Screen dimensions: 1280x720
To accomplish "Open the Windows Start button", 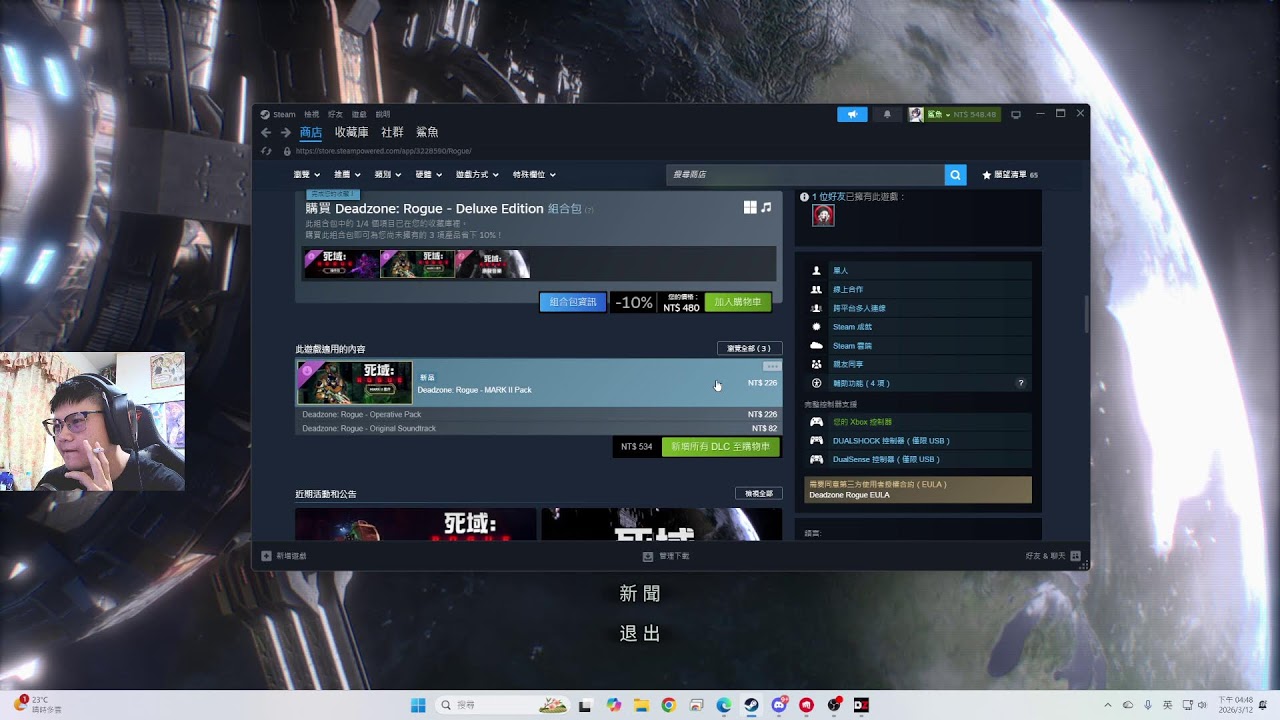I will (418, 705).
